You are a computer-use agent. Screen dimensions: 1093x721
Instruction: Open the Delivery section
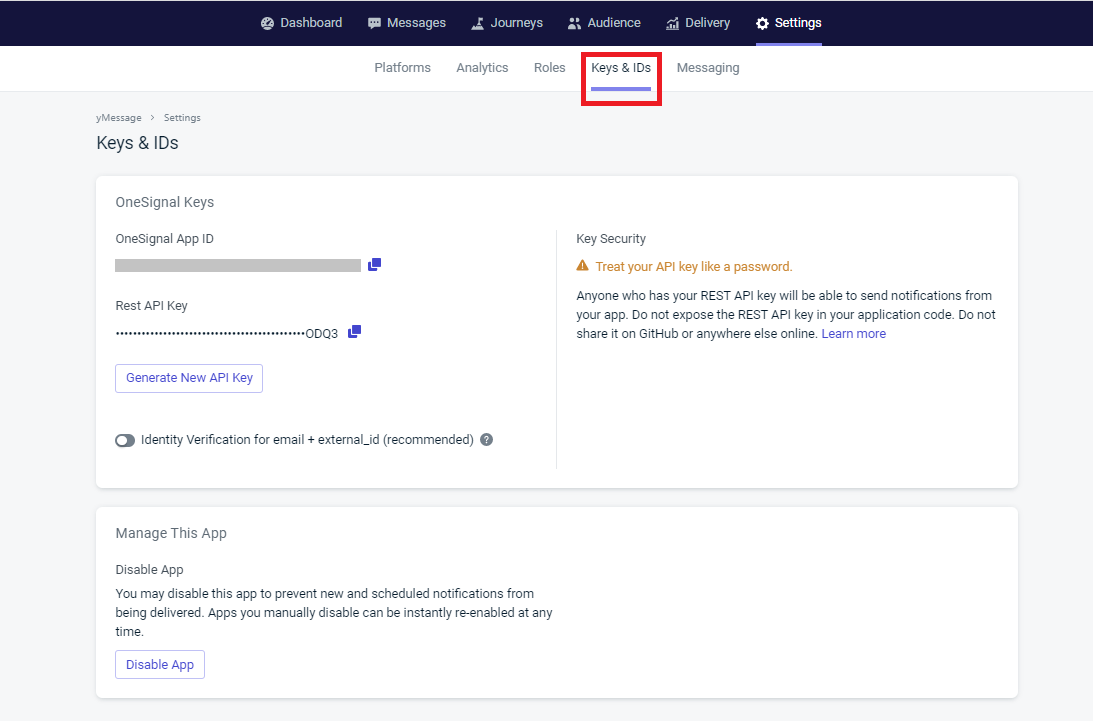click(698, 23)
